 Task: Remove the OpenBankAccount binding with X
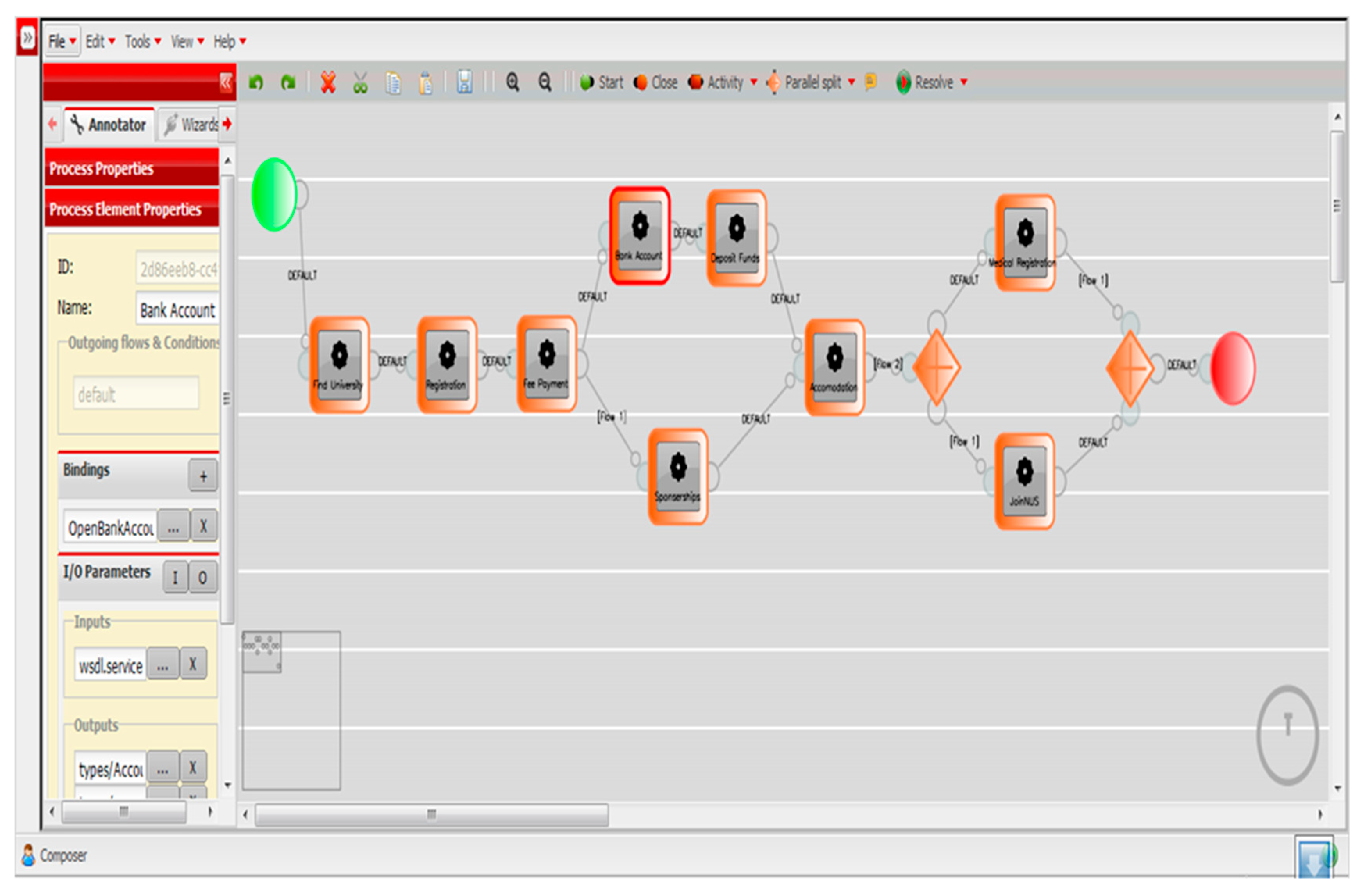click(204, 526)
